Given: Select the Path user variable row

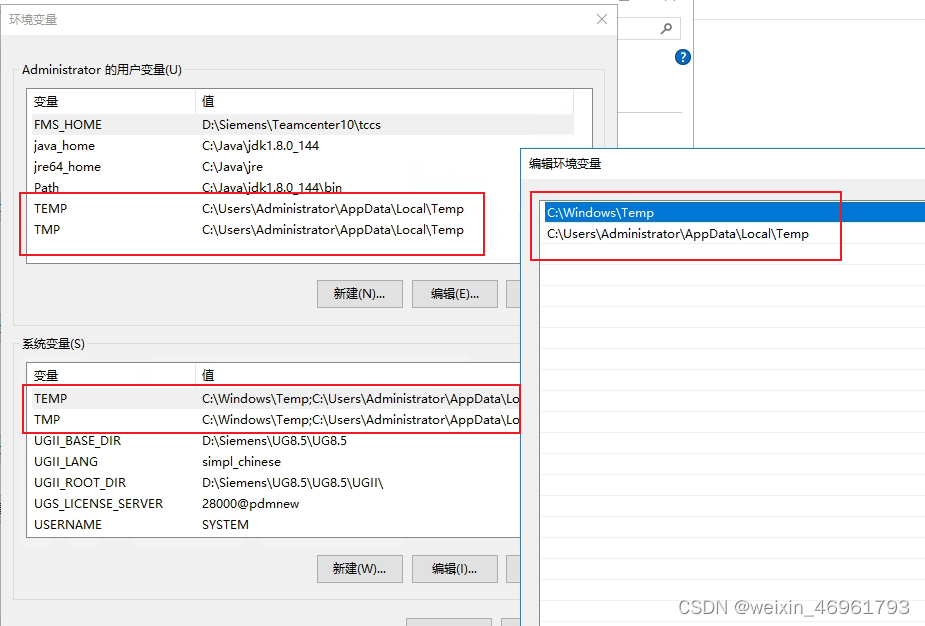Looking at the screenshot, I should click(x=46, y=188).
